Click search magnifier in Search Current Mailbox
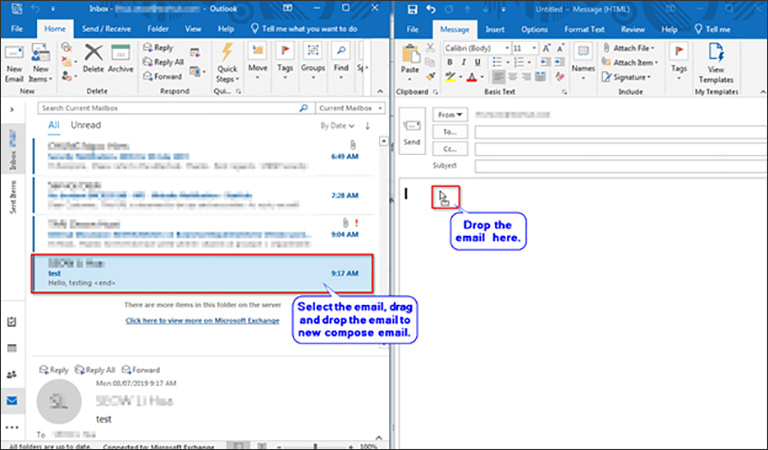This screenshot has height=450, width=768. click(x=304, y=108)
